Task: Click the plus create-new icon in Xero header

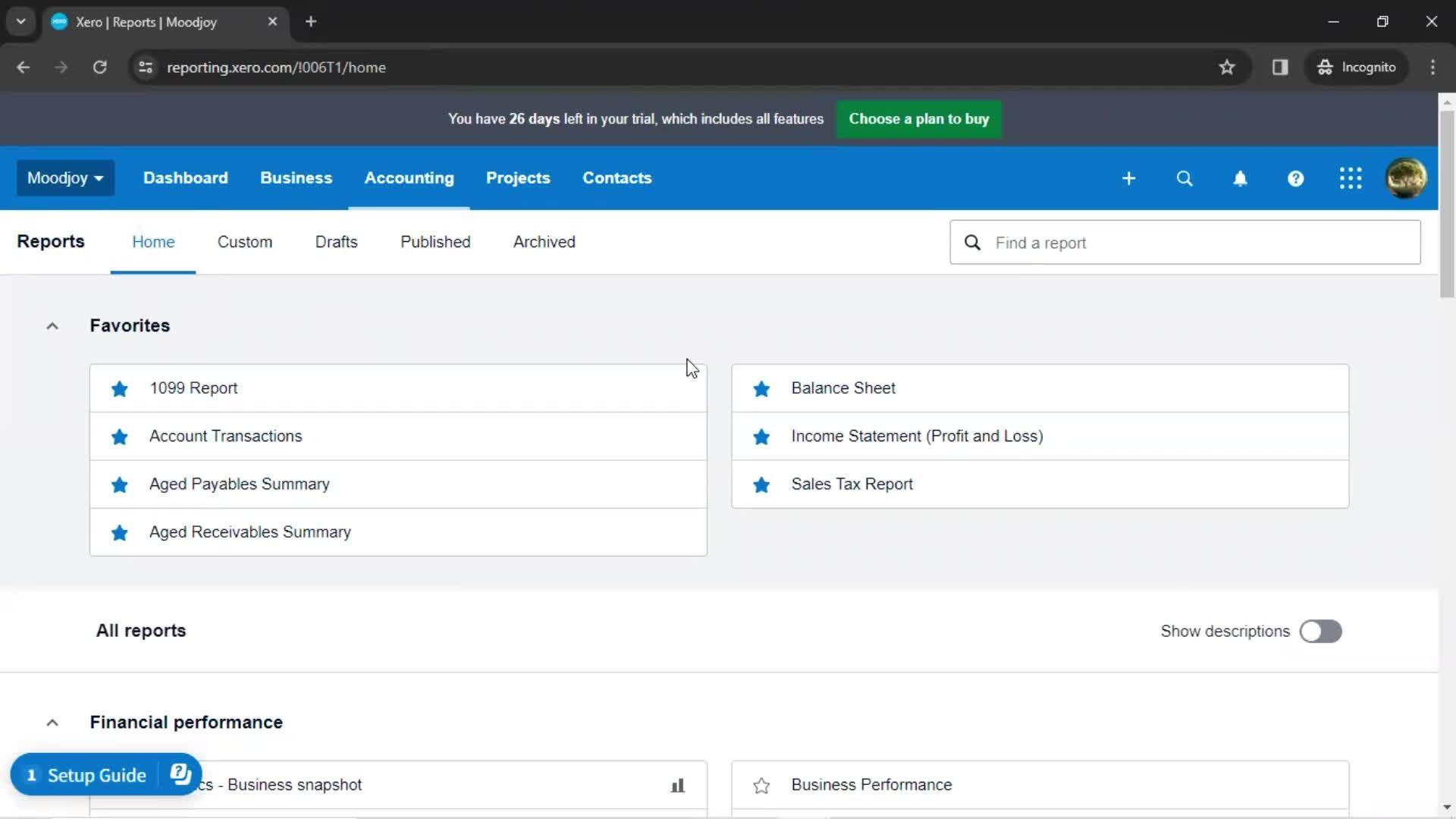Action: pyautogui.click(x=1128, y=178)
